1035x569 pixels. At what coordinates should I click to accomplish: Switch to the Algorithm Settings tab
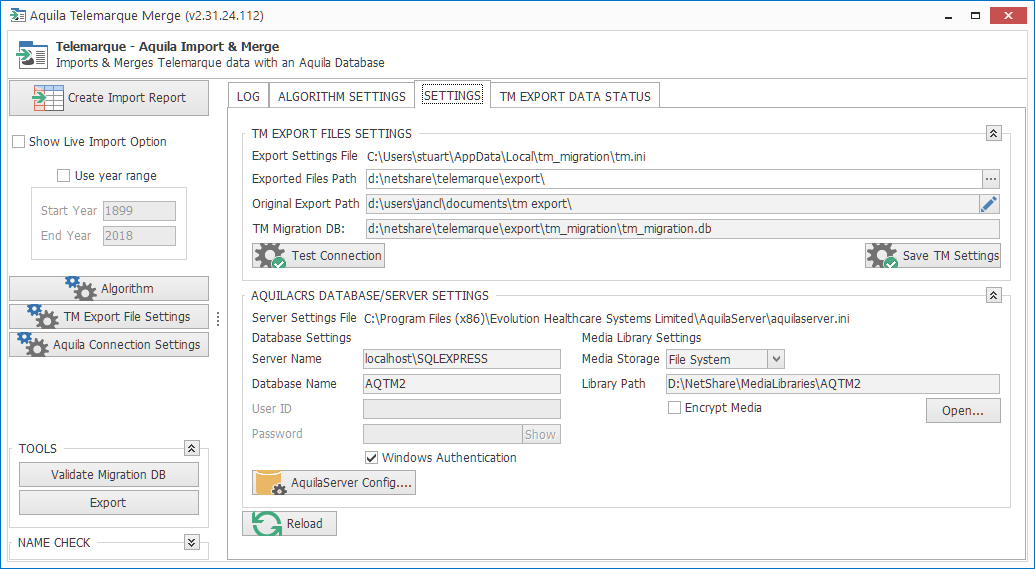coord(341,96)
